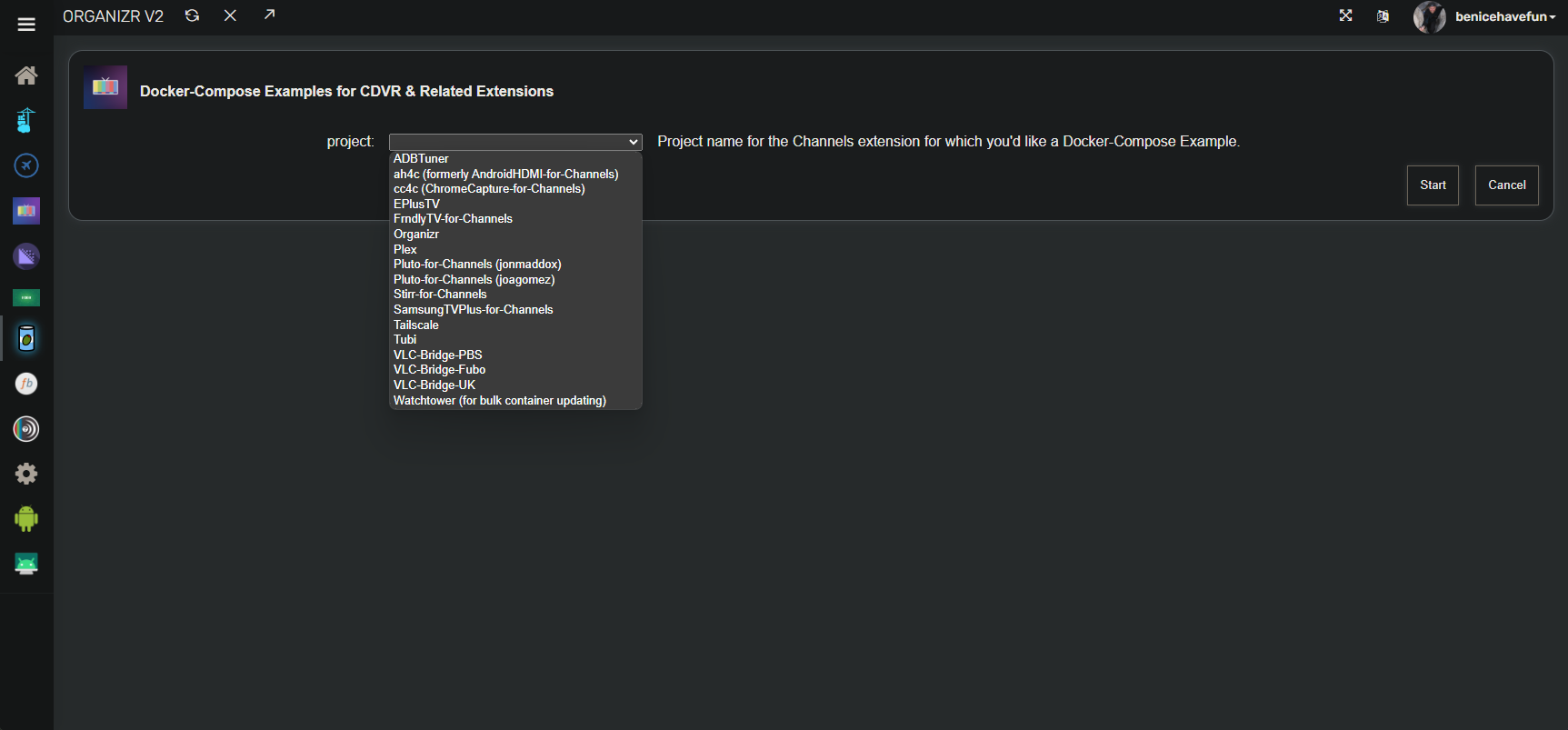Open tab in new window arrow icon
Screen dimensions: 1568x730
269,15
